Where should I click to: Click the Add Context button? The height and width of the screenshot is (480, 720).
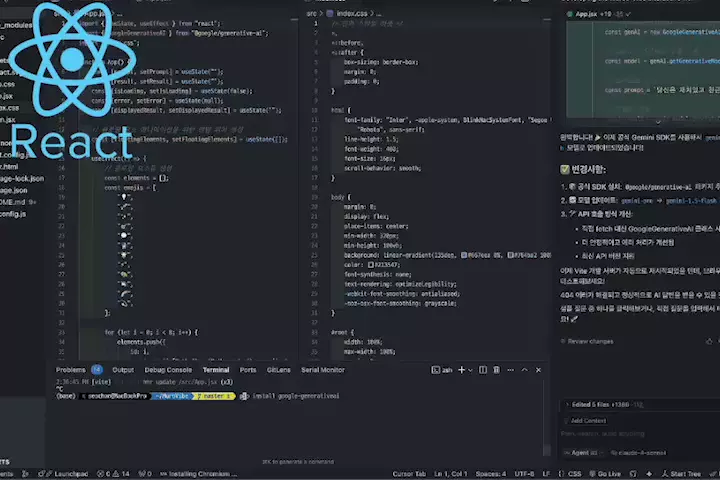coord(585,421)
